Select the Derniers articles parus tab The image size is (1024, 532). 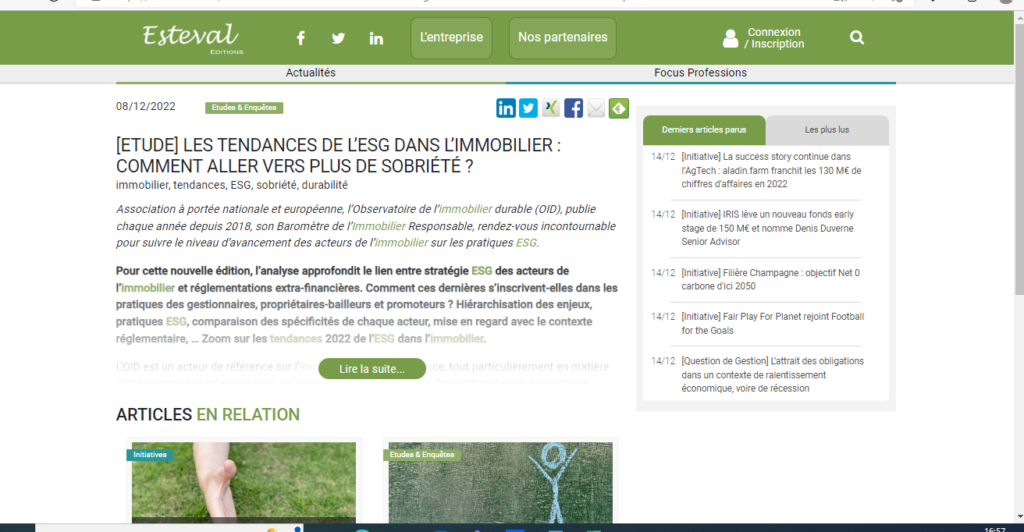704,130
